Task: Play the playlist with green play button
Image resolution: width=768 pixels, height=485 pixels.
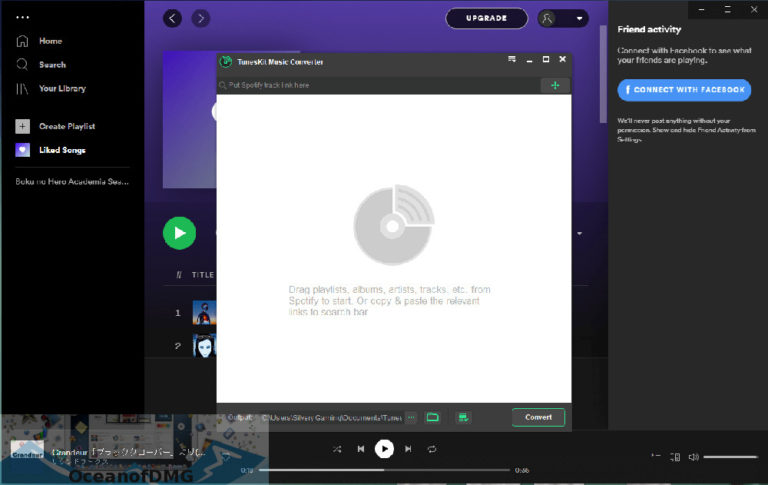Action: coord(179,233)
